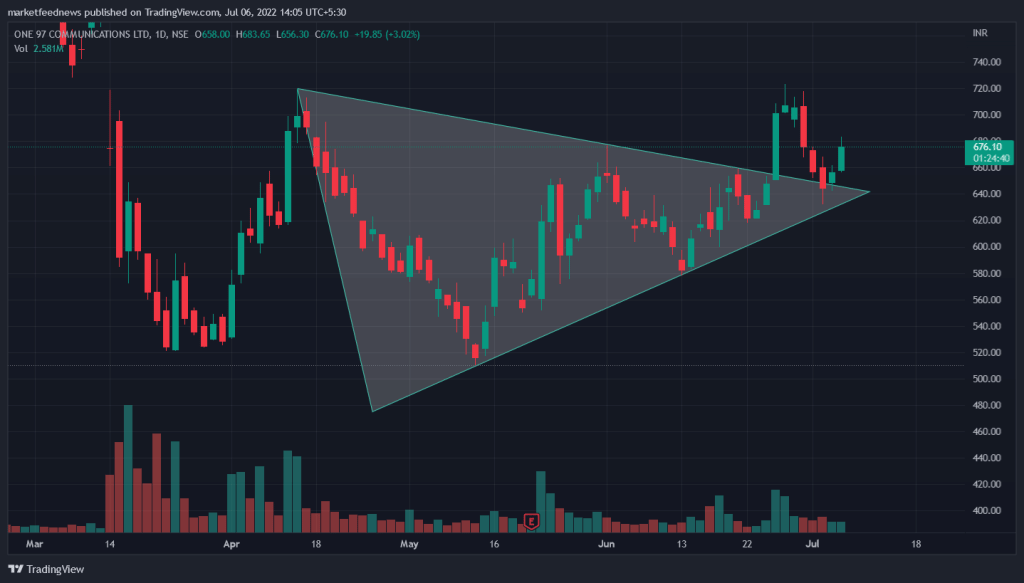Select the triangle pattern's top-left vertex
The image size is (1024, 583).
tap(298, 90)
